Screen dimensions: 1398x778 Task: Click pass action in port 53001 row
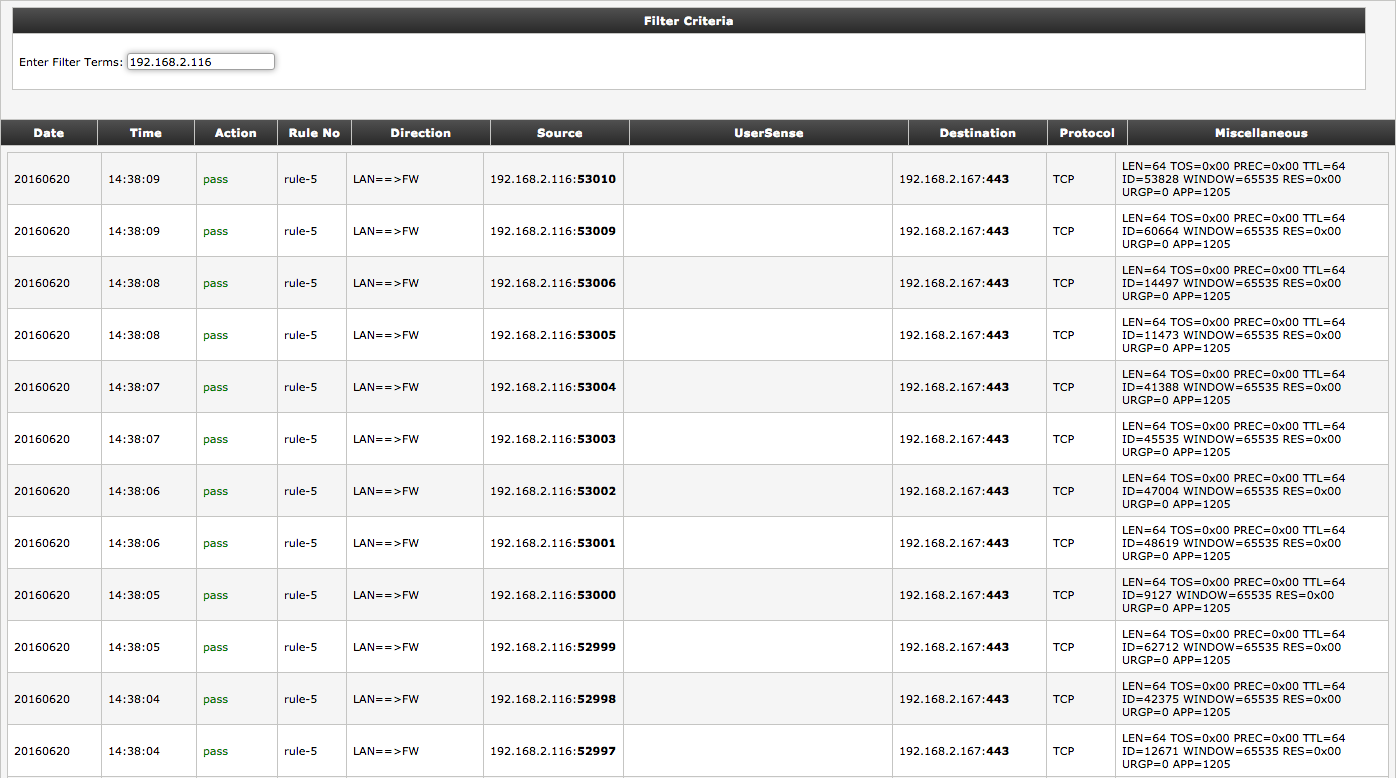(215, 543)
